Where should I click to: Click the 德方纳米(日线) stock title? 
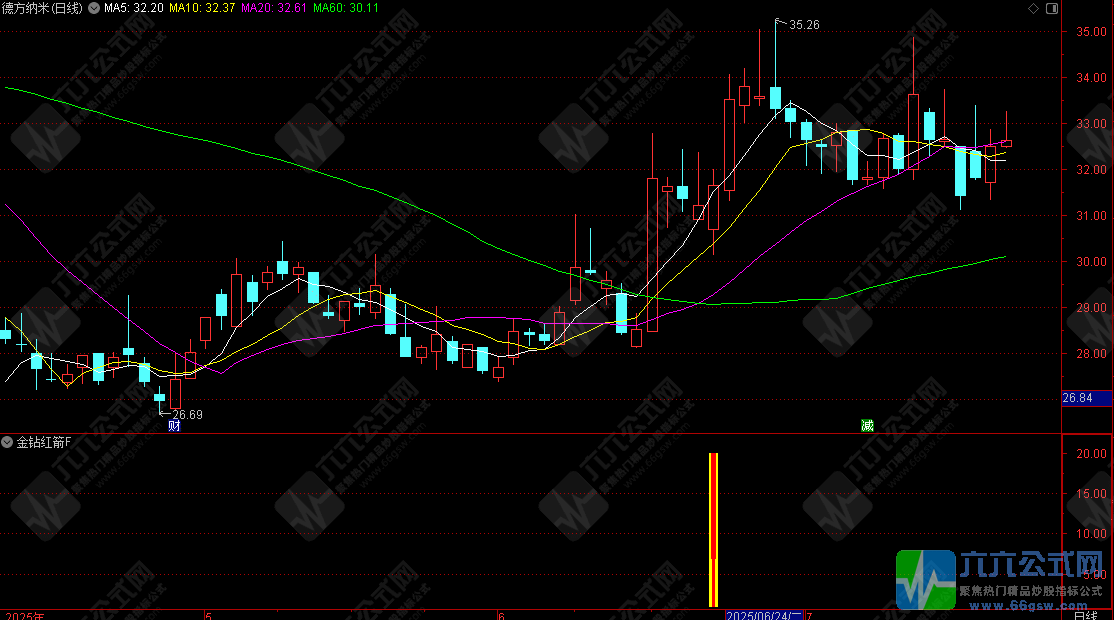pyautogui.click(x=42, y=8)
